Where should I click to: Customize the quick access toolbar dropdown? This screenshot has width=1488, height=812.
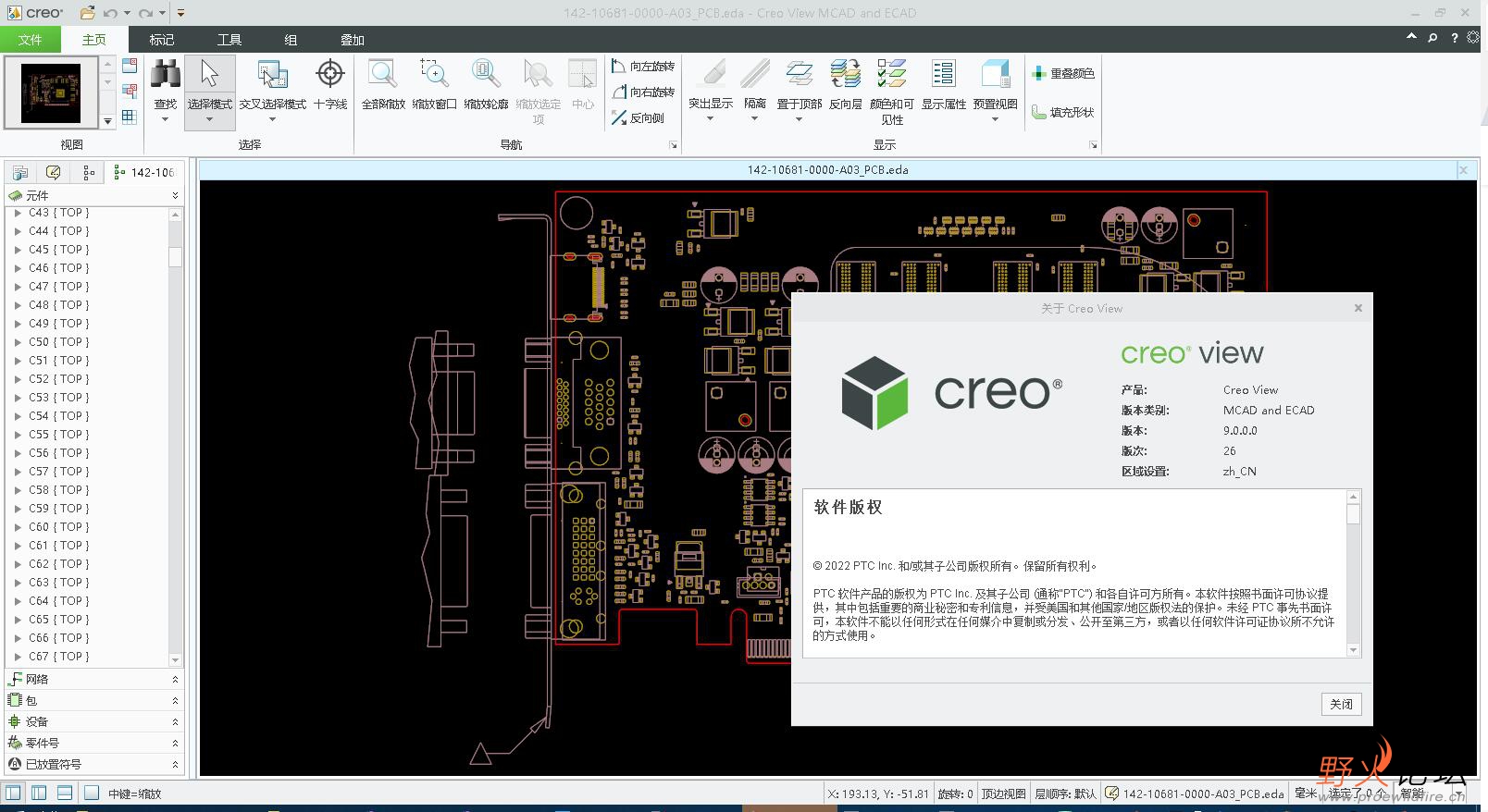coord(180,13)
